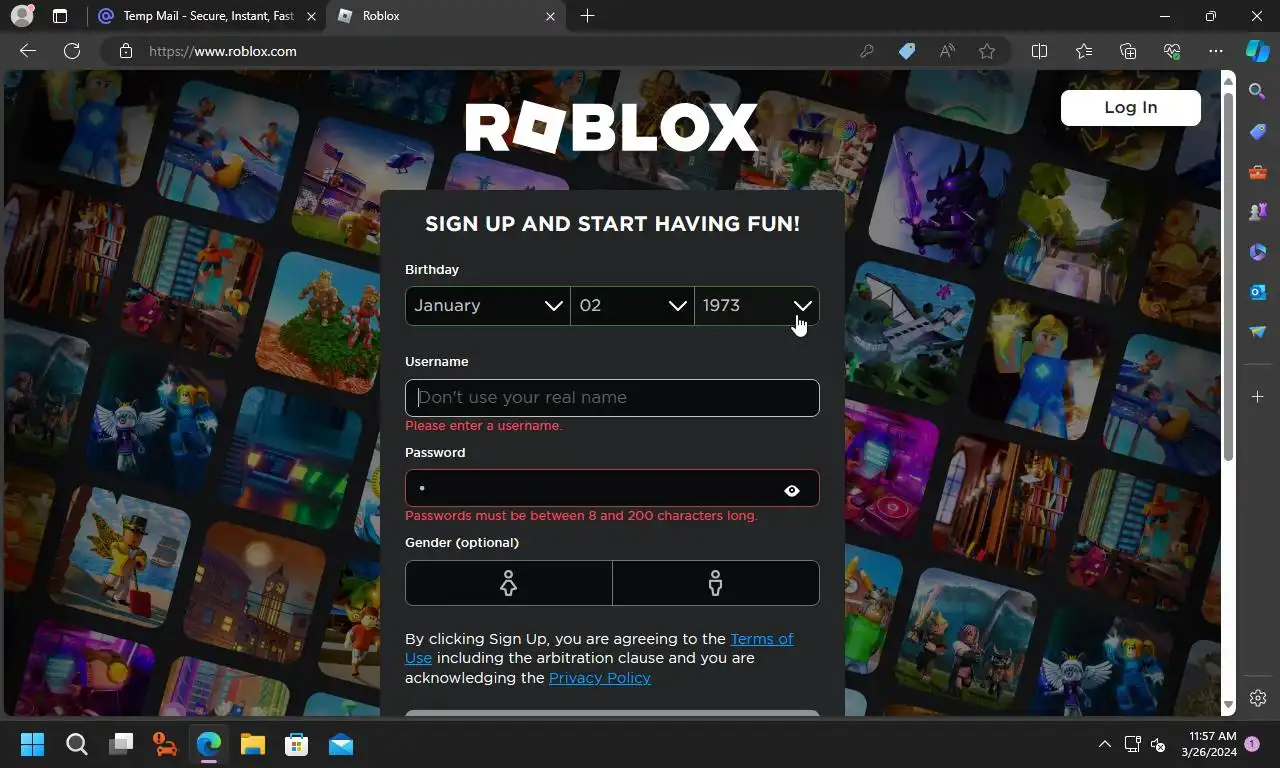Add this page to favorites star

tap(987, 51)
